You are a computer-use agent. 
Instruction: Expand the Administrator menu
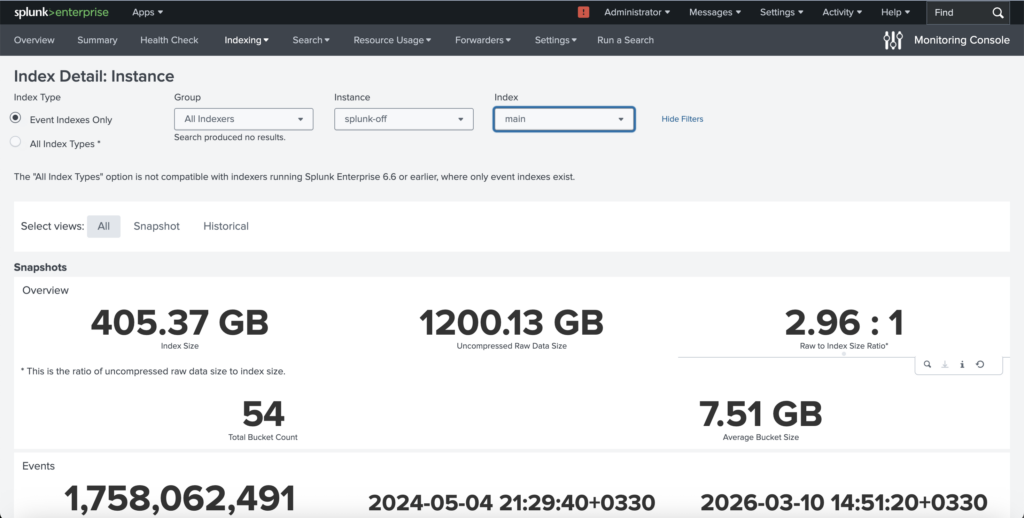(637, 12)
